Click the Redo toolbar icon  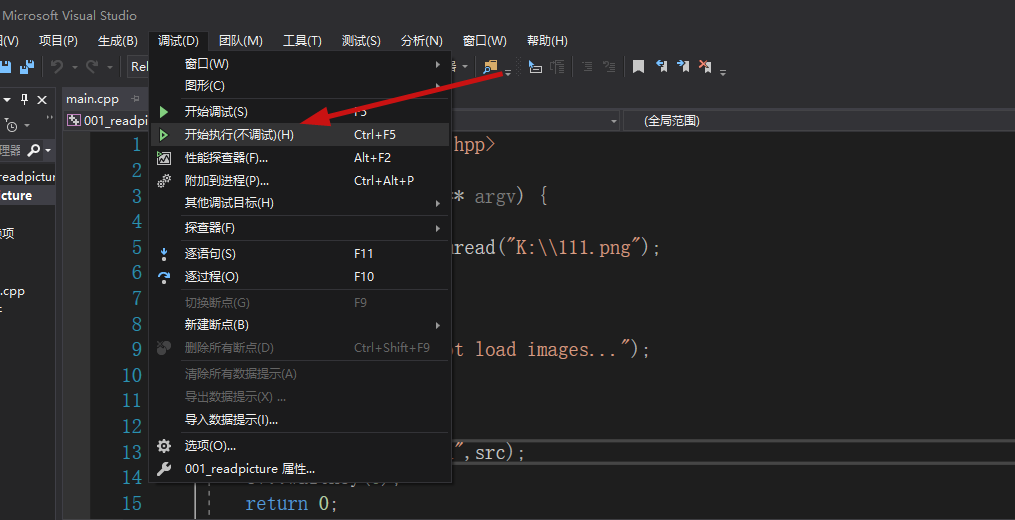coord(92,66)
